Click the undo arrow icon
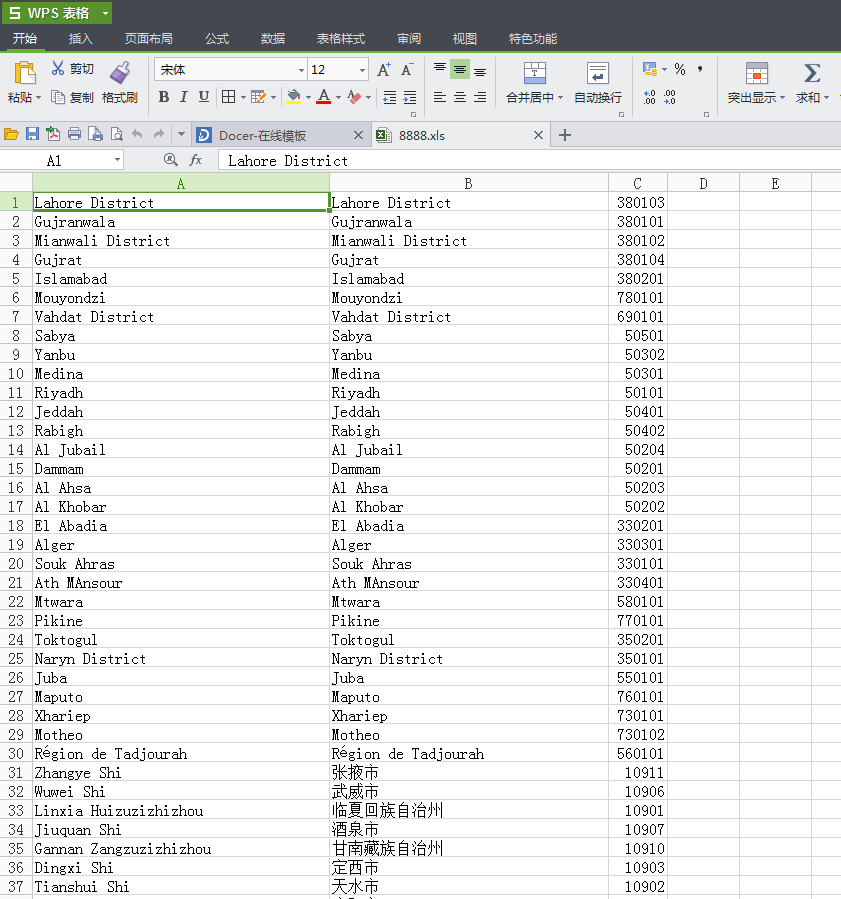The image size is (841, 899). pyautogui.click(x=137, y=135)
